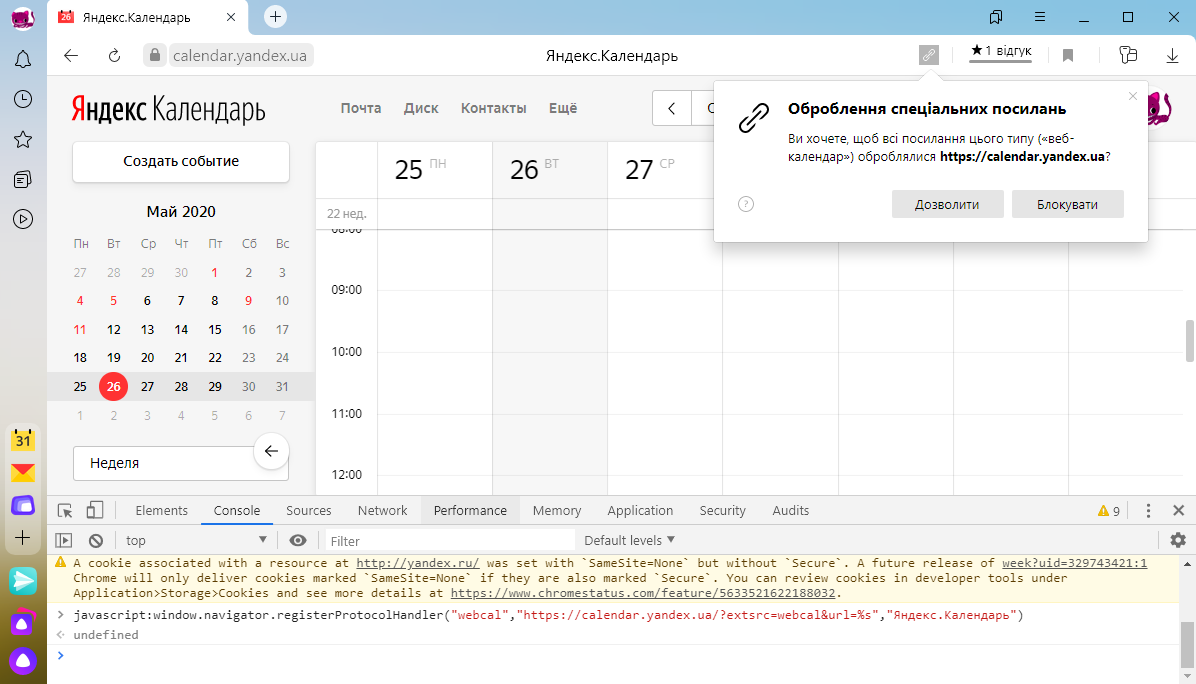Expand the Default levels dropdown
Viewport: 1196px width, 684px height.
[629, 540]
